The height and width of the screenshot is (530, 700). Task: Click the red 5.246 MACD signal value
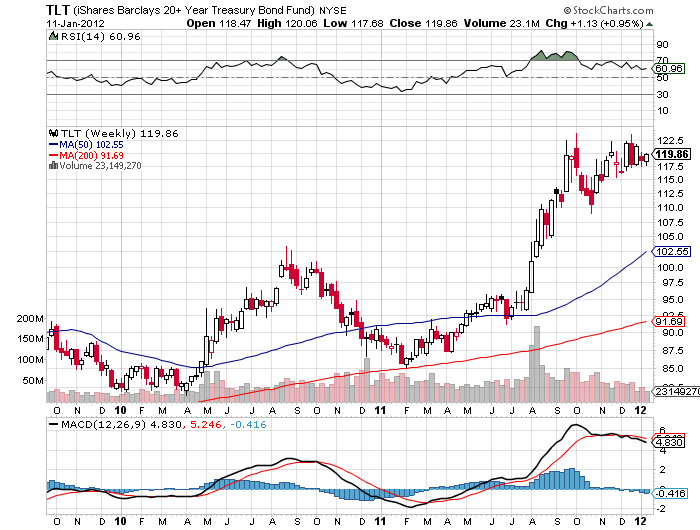[x=206, y=424]
